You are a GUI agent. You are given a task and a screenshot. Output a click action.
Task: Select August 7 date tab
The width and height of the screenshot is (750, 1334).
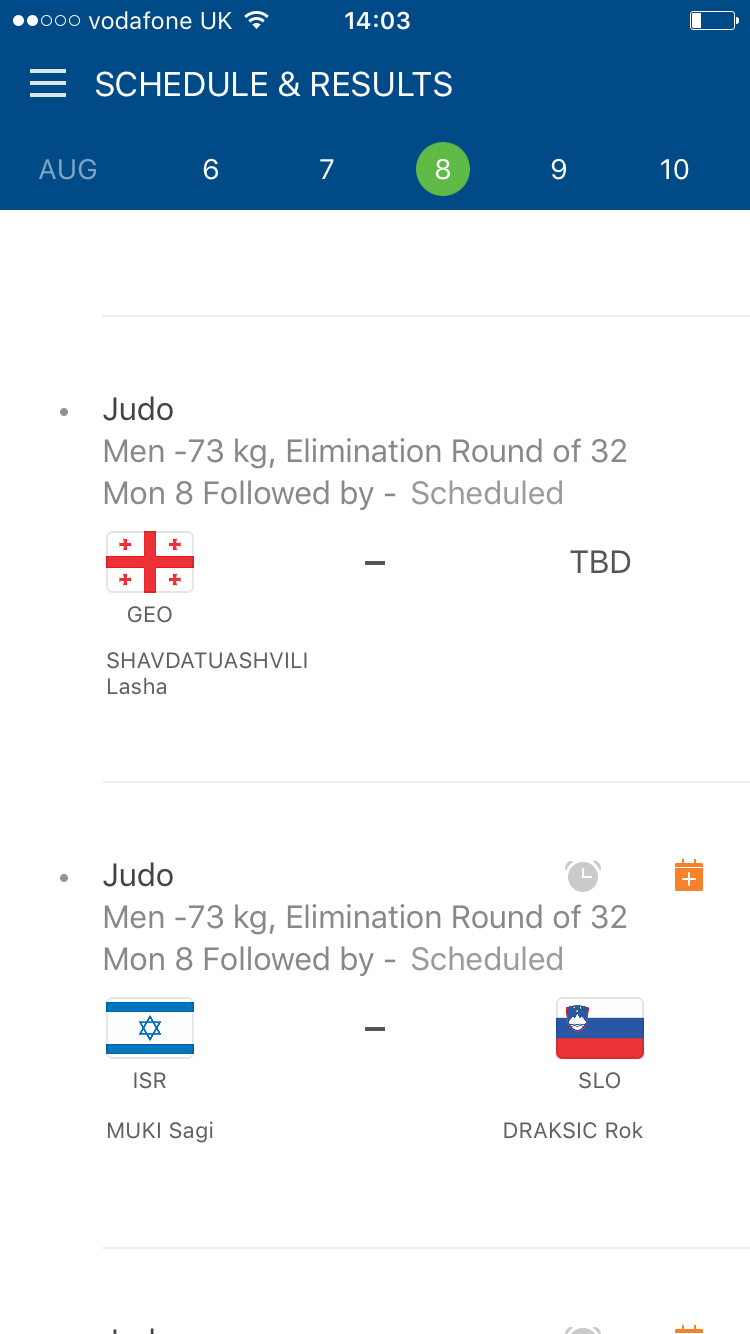coord(327,170)
